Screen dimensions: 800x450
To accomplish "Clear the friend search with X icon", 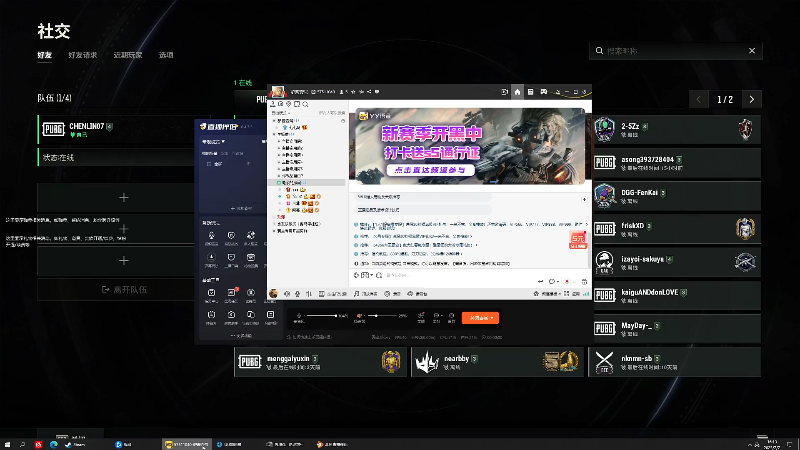I will point(752,51).
